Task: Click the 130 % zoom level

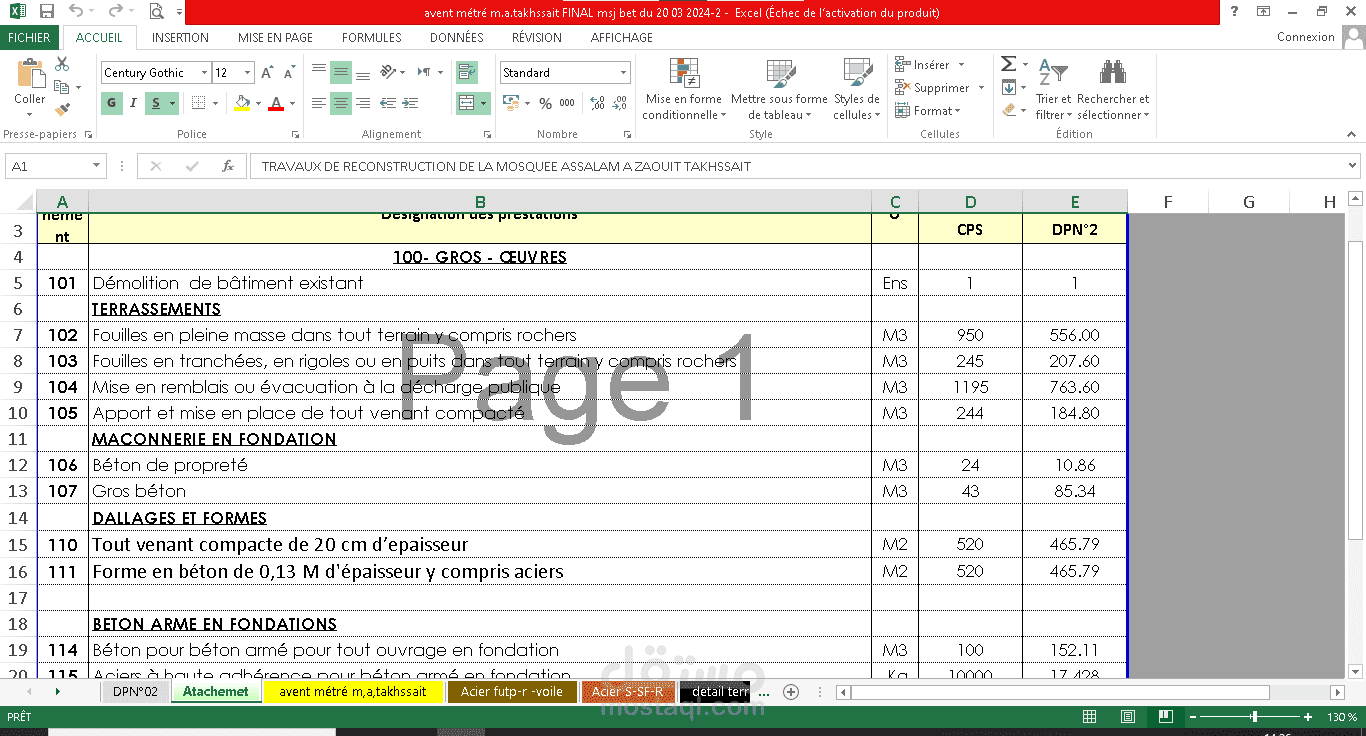Action: coord(1342,717)
